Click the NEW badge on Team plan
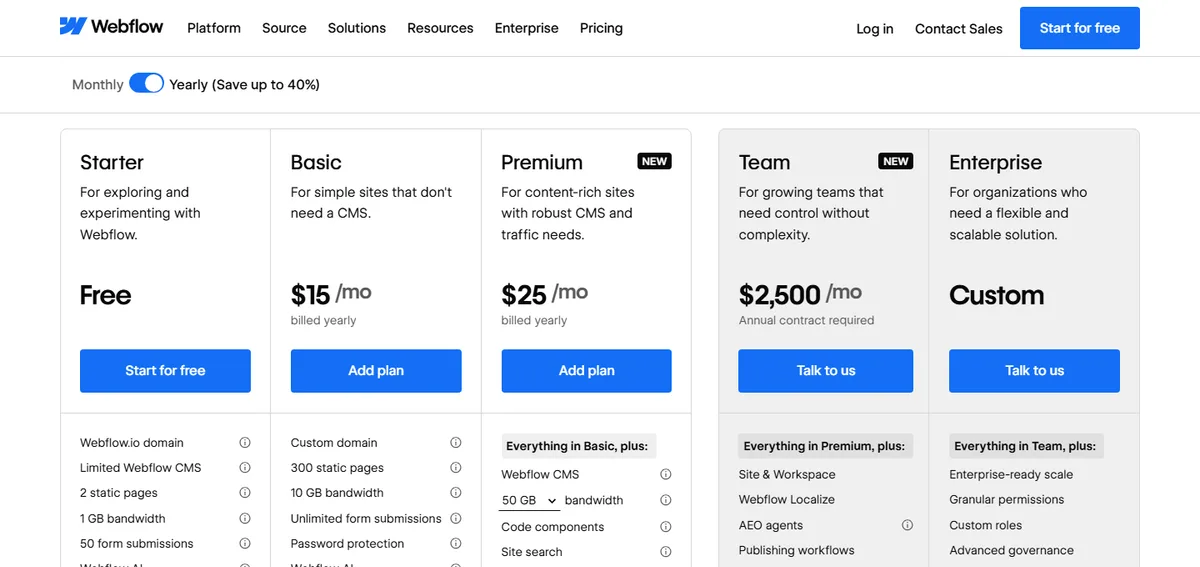Image resolution: width=1200 pixels, height=567 pixels. 896,161
